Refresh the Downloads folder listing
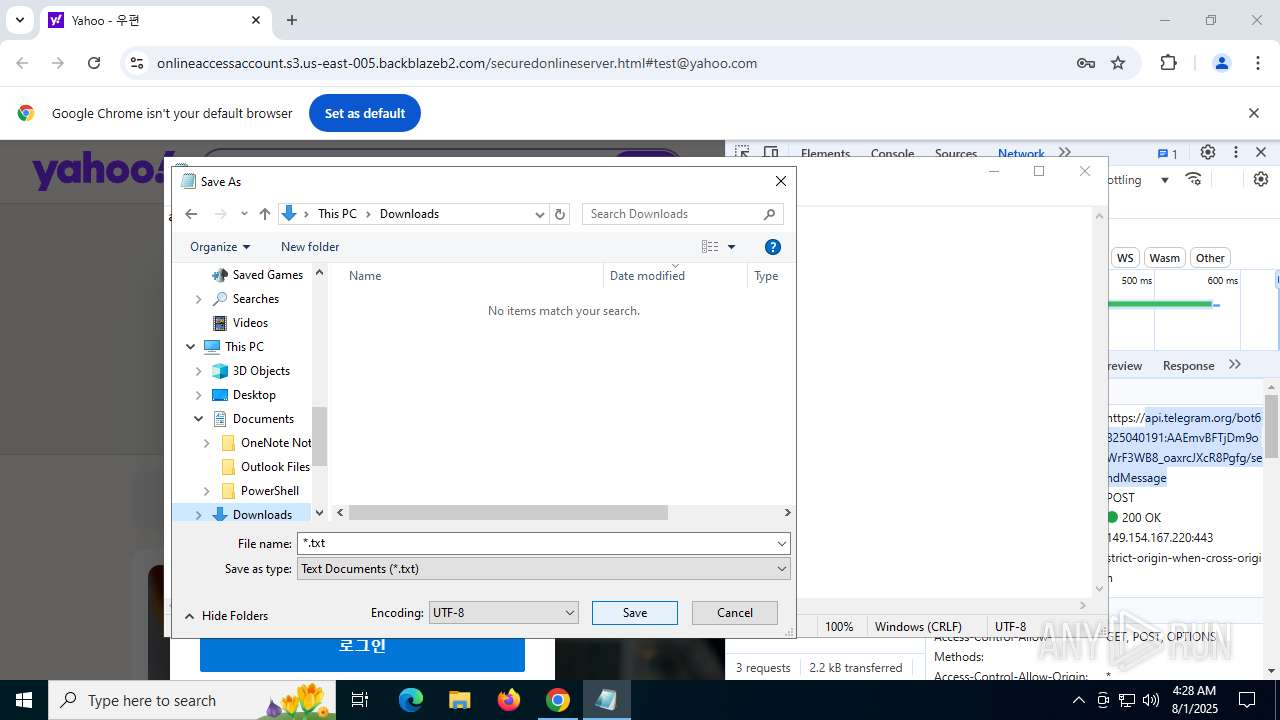The width and height of the screenshot is (1280, 720). click(560, 214)
